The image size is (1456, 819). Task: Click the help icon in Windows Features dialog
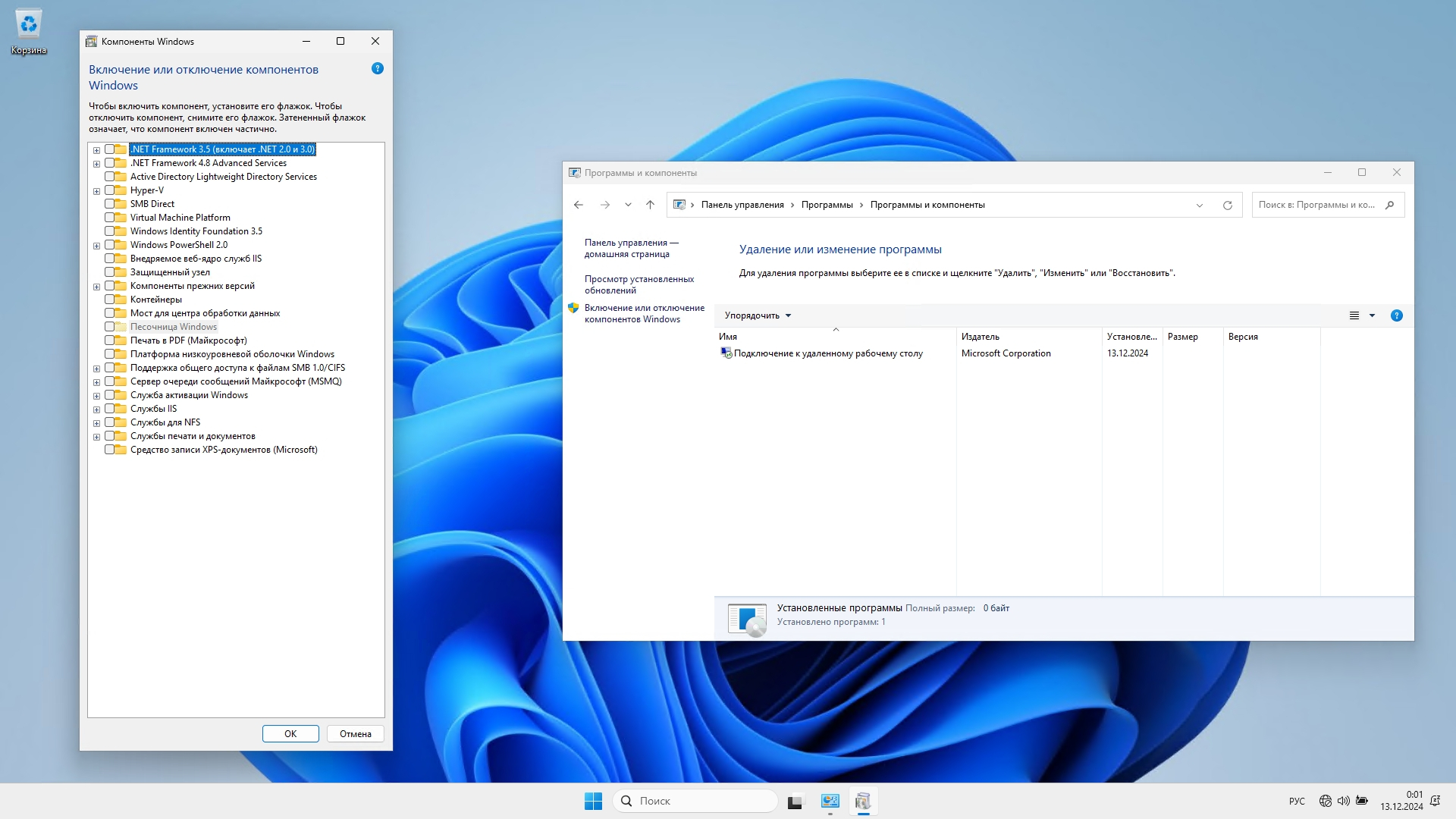tap(378, 69)
